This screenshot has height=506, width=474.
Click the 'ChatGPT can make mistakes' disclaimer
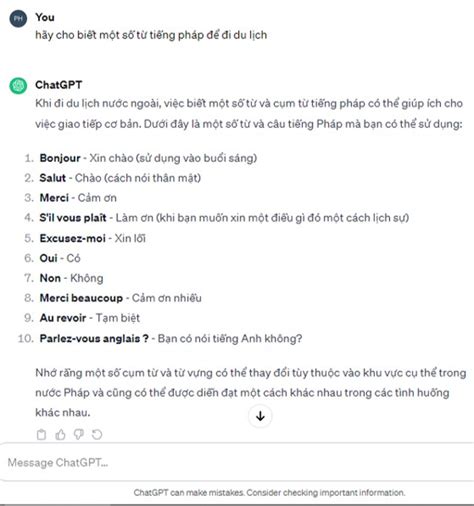pyautogui.click(x=269, y=493)
